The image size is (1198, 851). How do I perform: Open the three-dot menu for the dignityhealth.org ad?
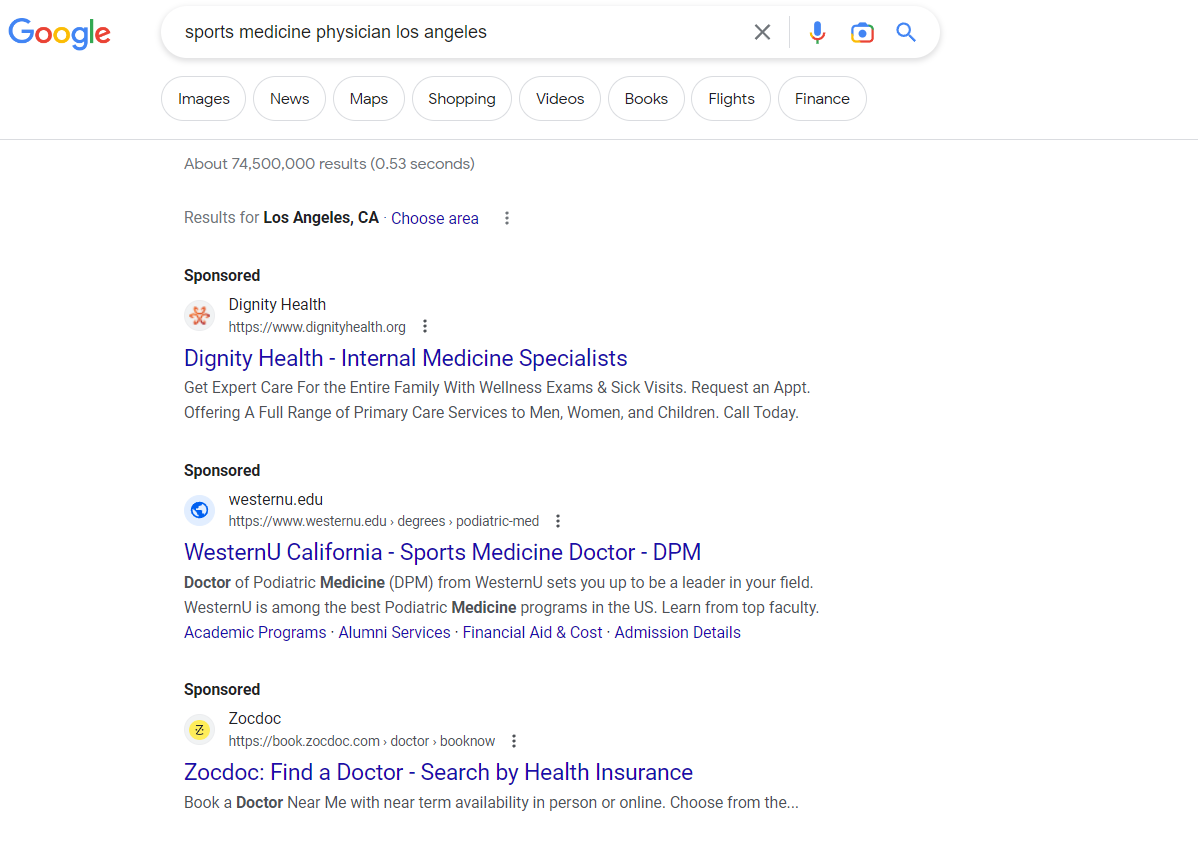point(425,327)
